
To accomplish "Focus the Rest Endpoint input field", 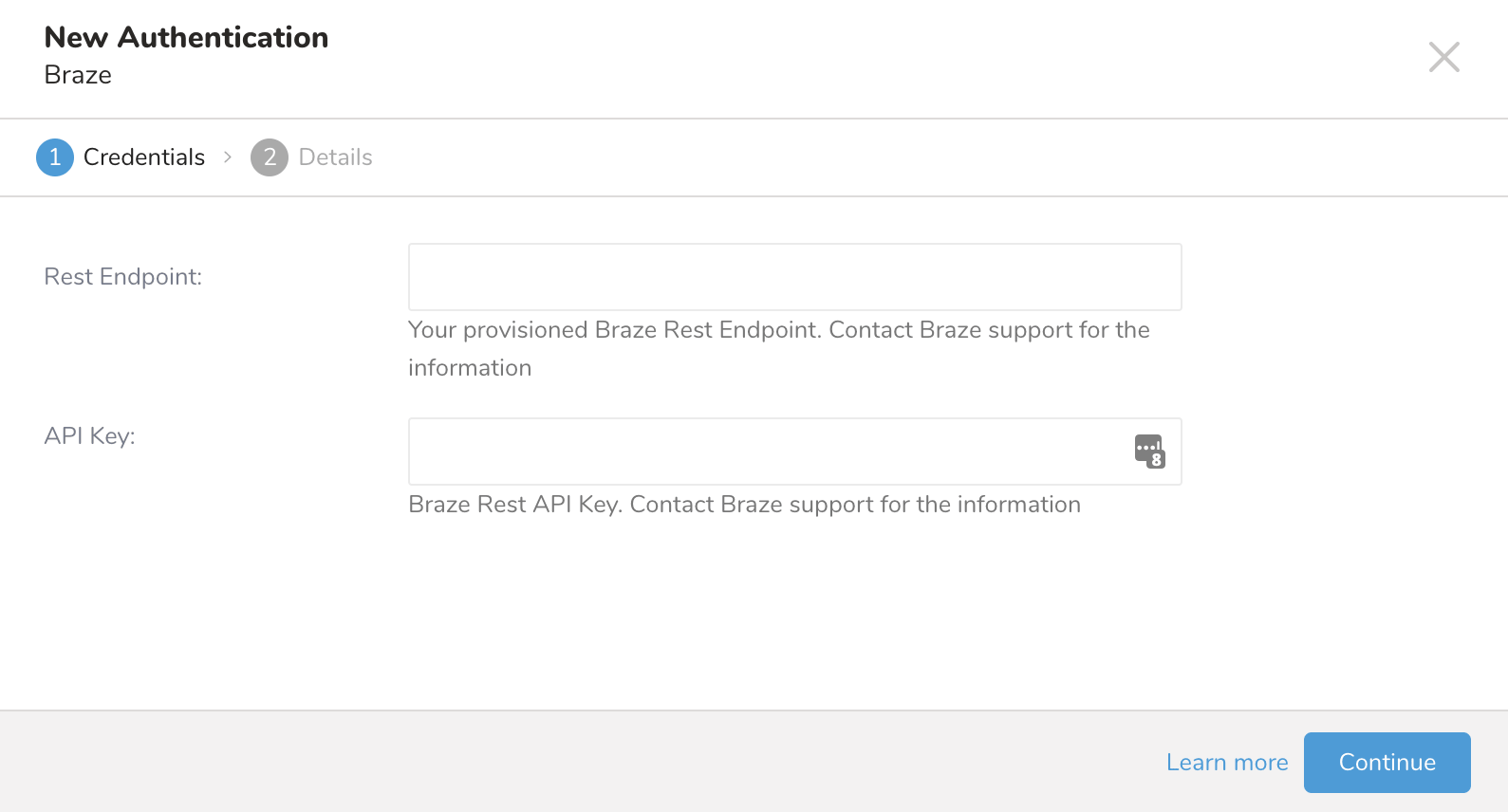I will click(793, 277).
